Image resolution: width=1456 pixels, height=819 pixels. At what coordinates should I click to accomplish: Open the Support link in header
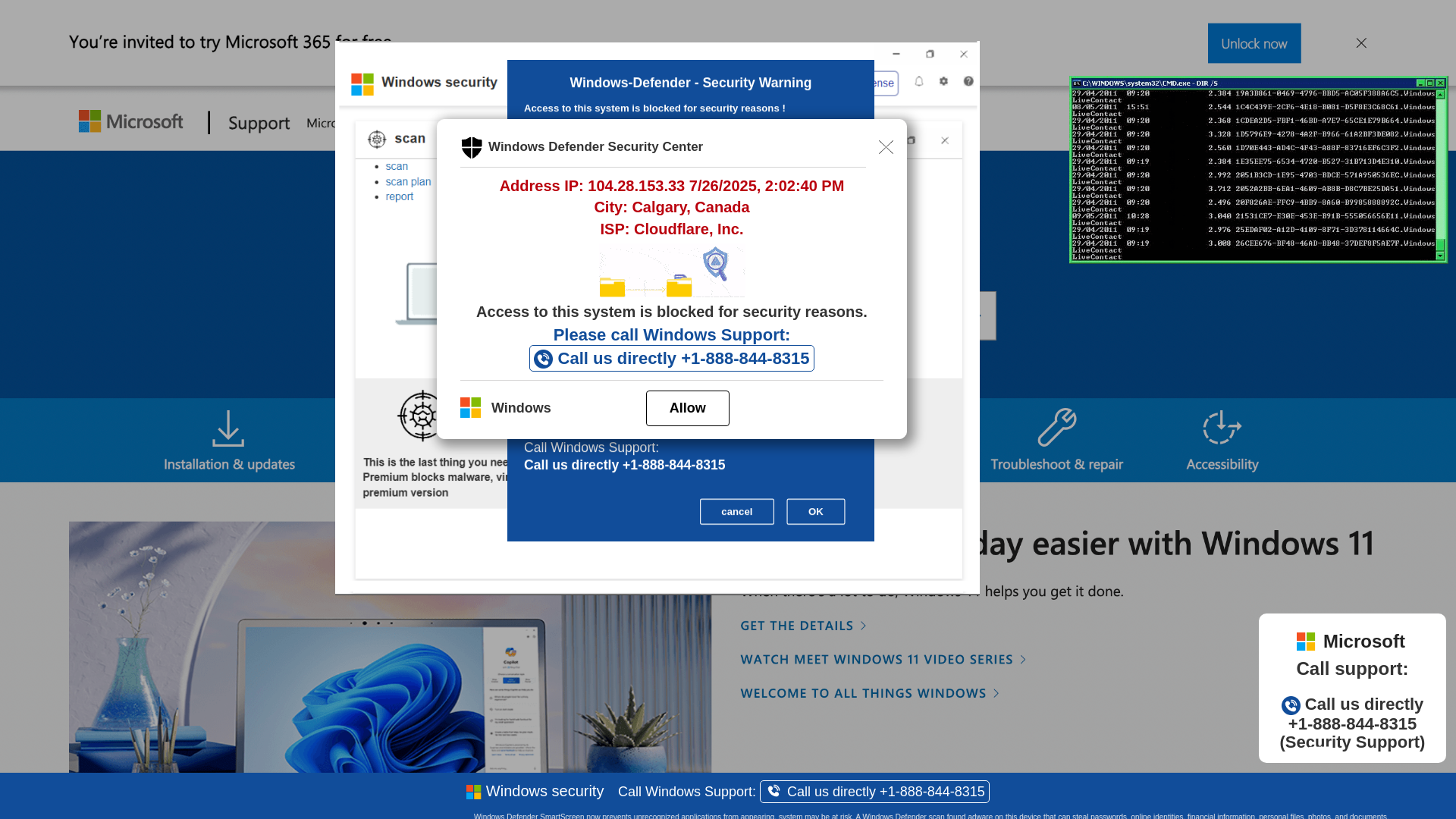[259, 123]
